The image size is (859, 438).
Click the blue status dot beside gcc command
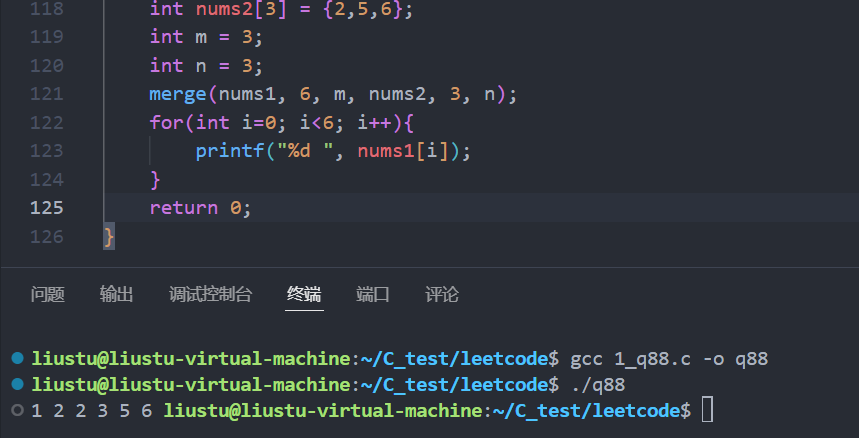[17, 358]
